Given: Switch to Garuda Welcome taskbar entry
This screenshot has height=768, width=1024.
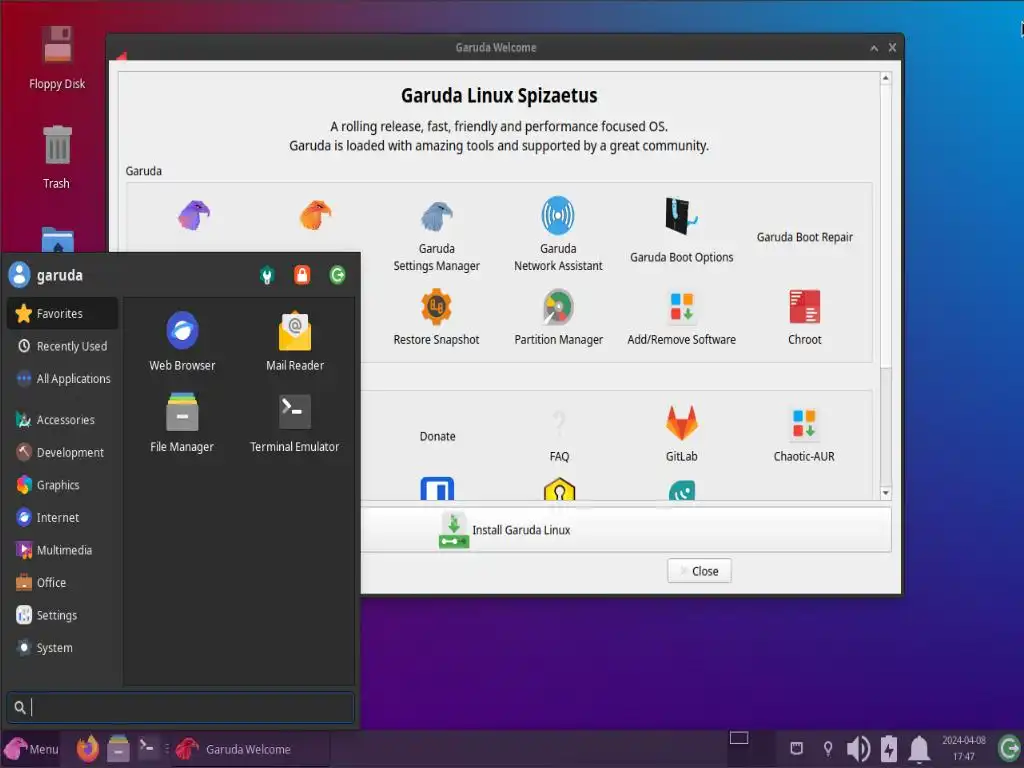Looking at the screenshot, I should pyautogui.click(x=251, y=749).
